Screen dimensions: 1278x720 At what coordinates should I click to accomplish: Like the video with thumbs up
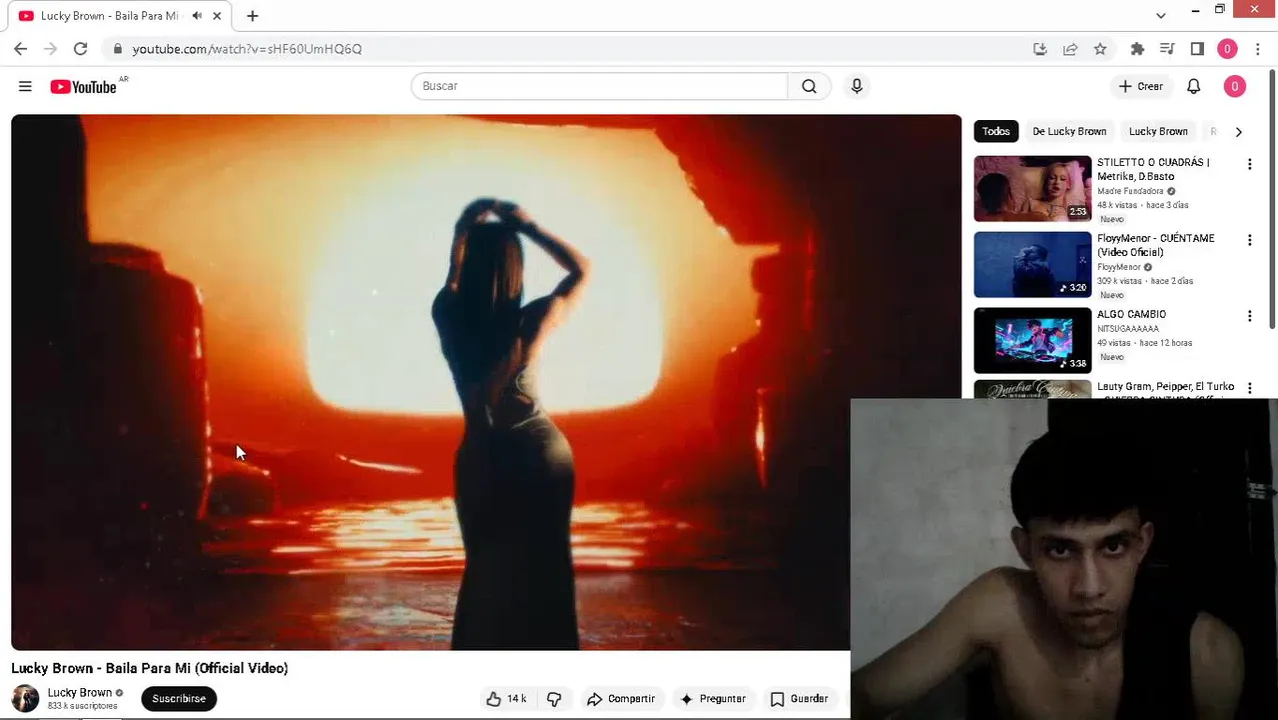pos(506,699)
